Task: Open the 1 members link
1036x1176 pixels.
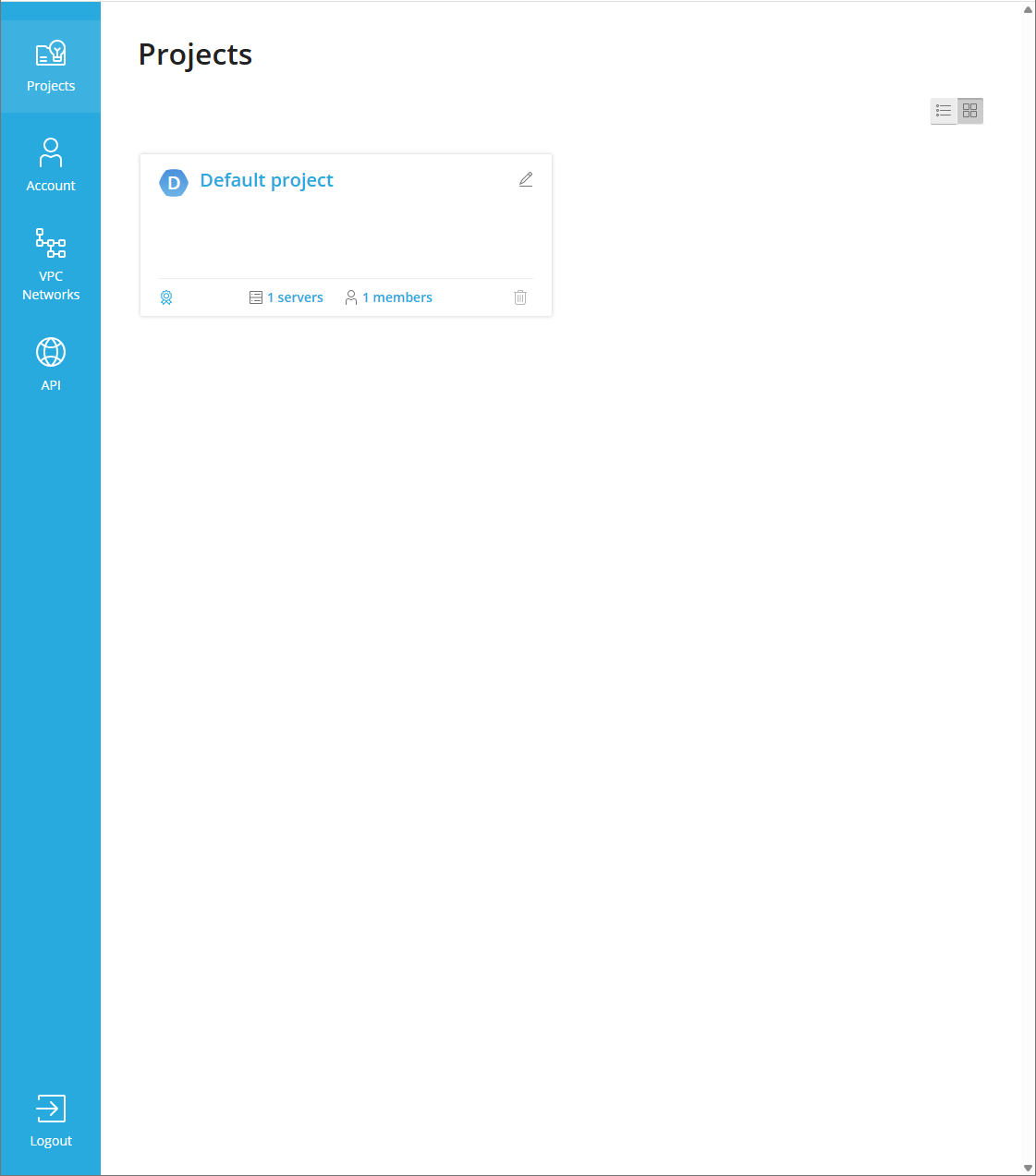Action: click(397, 297)
